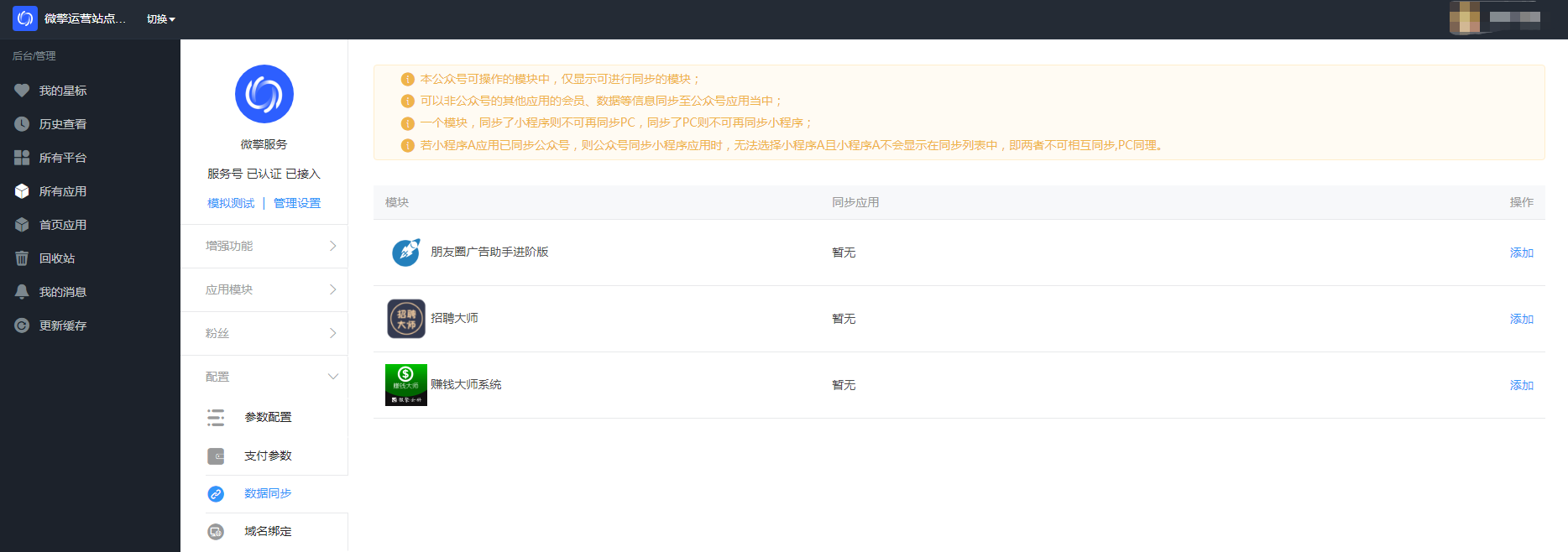The image size is (1568, 552).
Task: Click 添加 for 赚钱大师系统
Action: (1521, 385)
